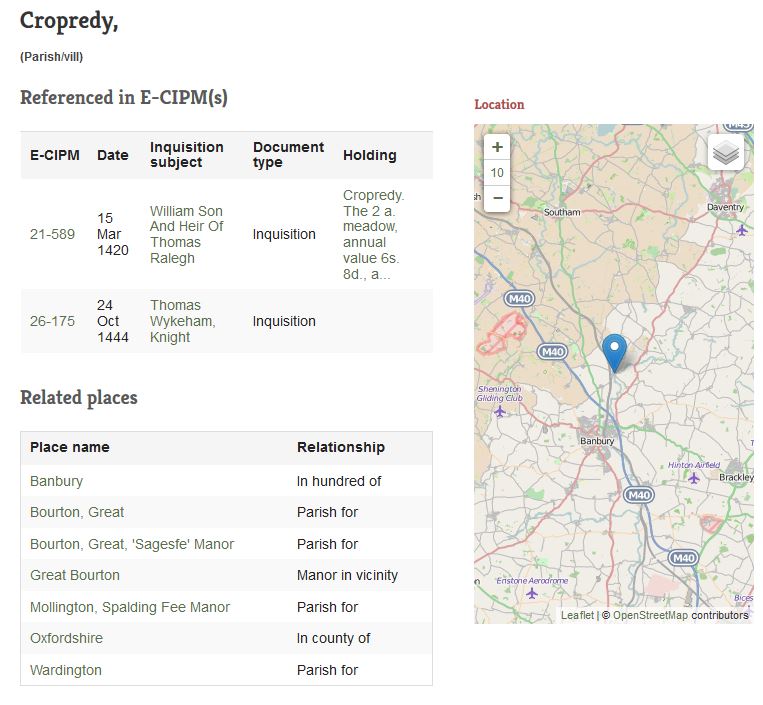Click the blue location marker pin
Viewport: 763px width, 705px height.
click(615, 353)
